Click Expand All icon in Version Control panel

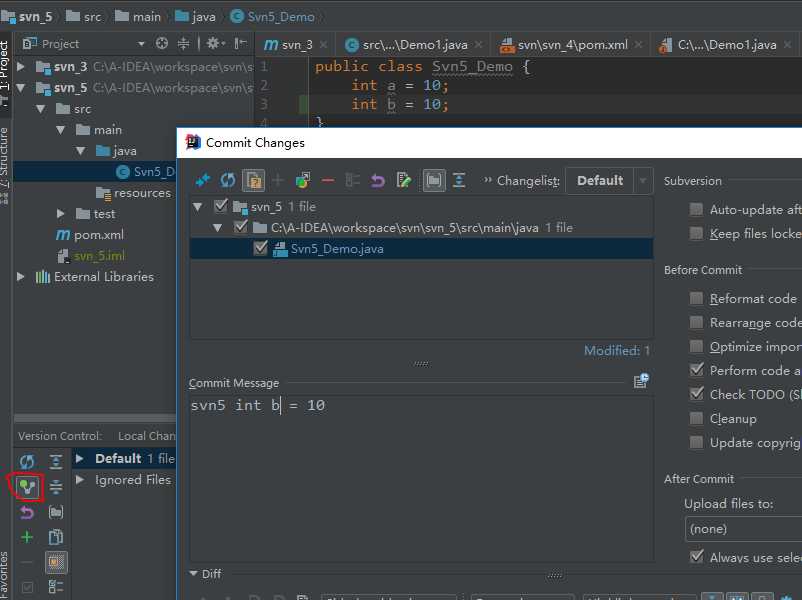point(56,462)
